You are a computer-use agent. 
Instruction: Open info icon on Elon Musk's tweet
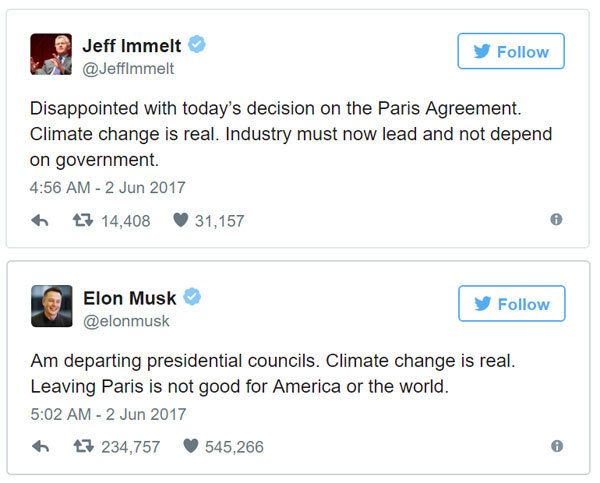pyautogui.click(x=556, y=446)
